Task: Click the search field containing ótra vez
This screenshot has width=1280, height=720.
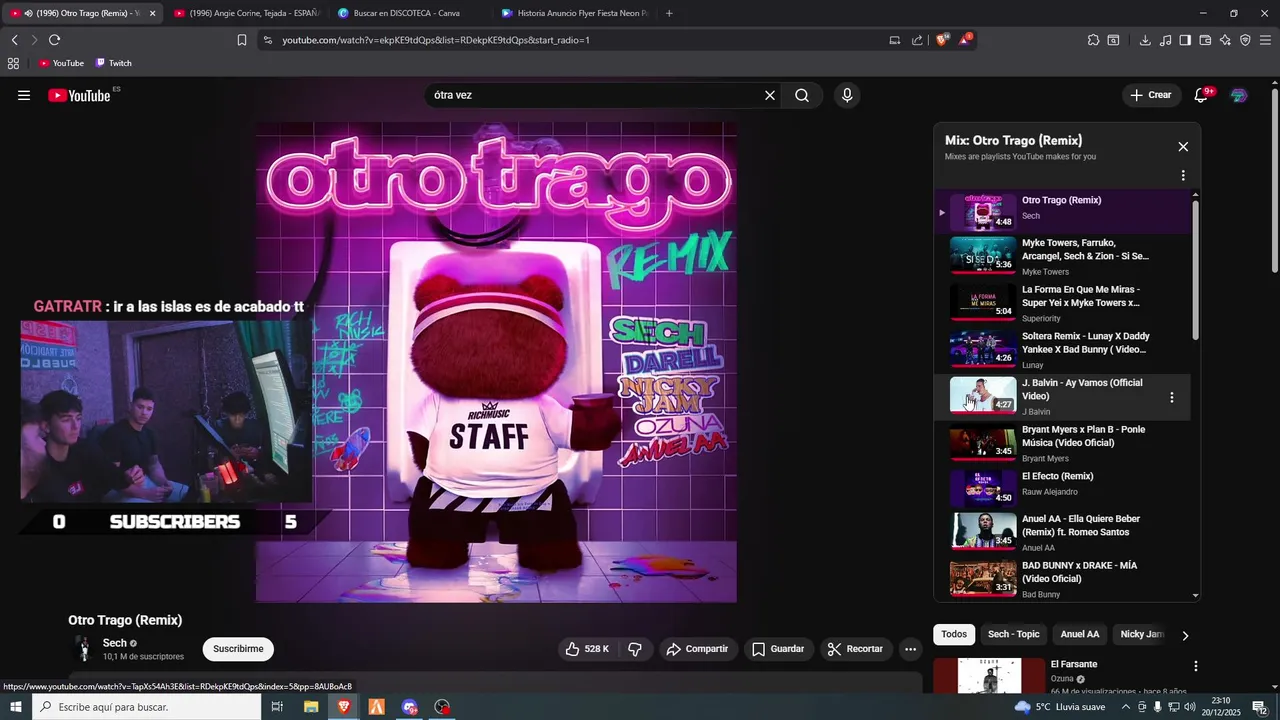Action: 594,95
